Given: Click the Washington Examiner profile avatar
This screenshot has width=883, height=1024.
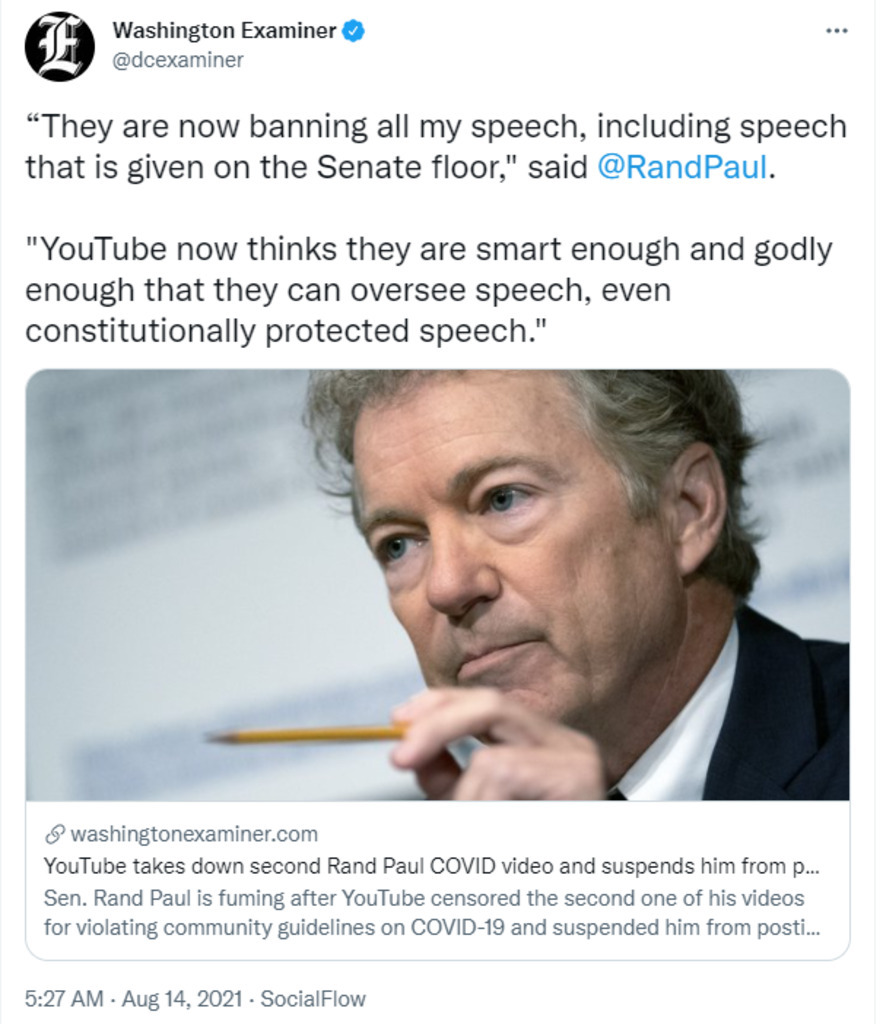Looking at the screenshot, I should click(x=59, y=46).
